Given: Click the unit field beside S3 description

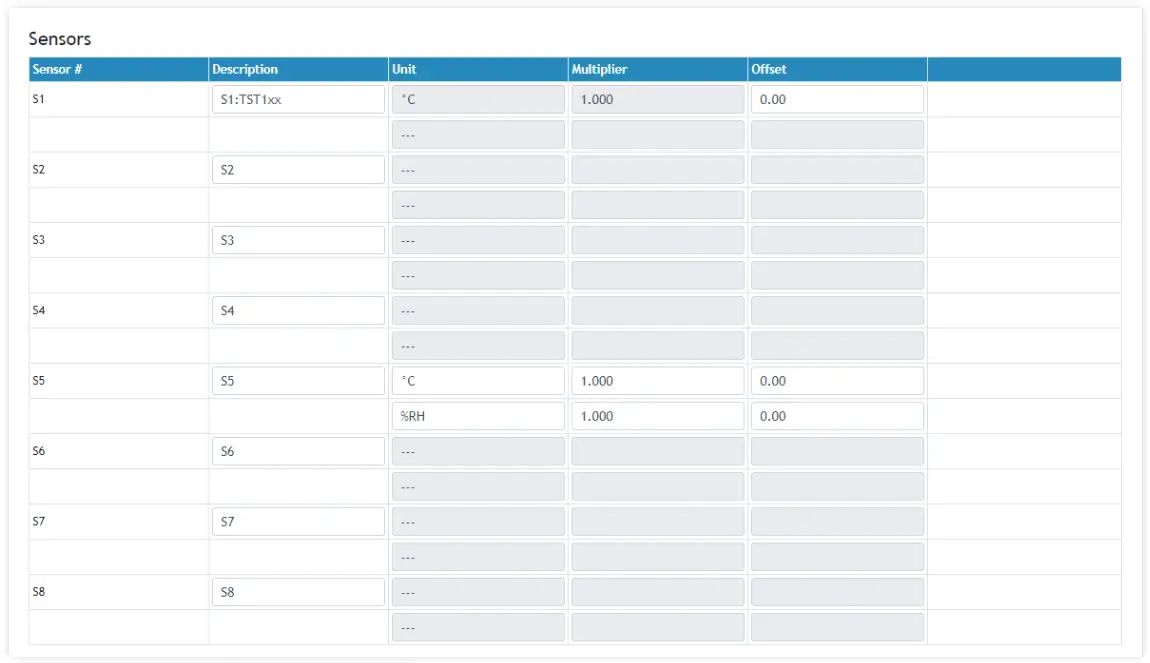Looking at the screenshot, I should click(x=478, y=240).
